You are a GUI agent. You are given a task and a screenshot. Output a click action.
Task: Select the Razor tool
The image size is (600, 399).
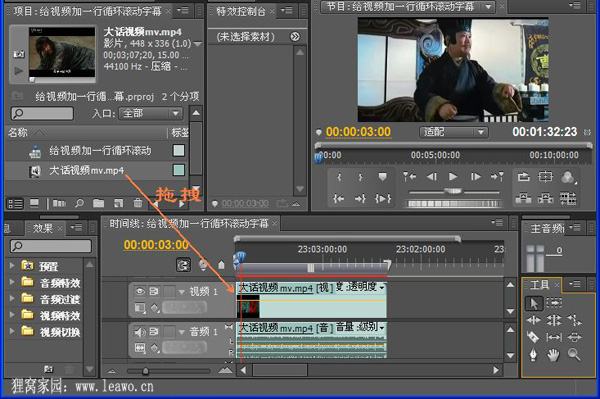tap(533, 337)
